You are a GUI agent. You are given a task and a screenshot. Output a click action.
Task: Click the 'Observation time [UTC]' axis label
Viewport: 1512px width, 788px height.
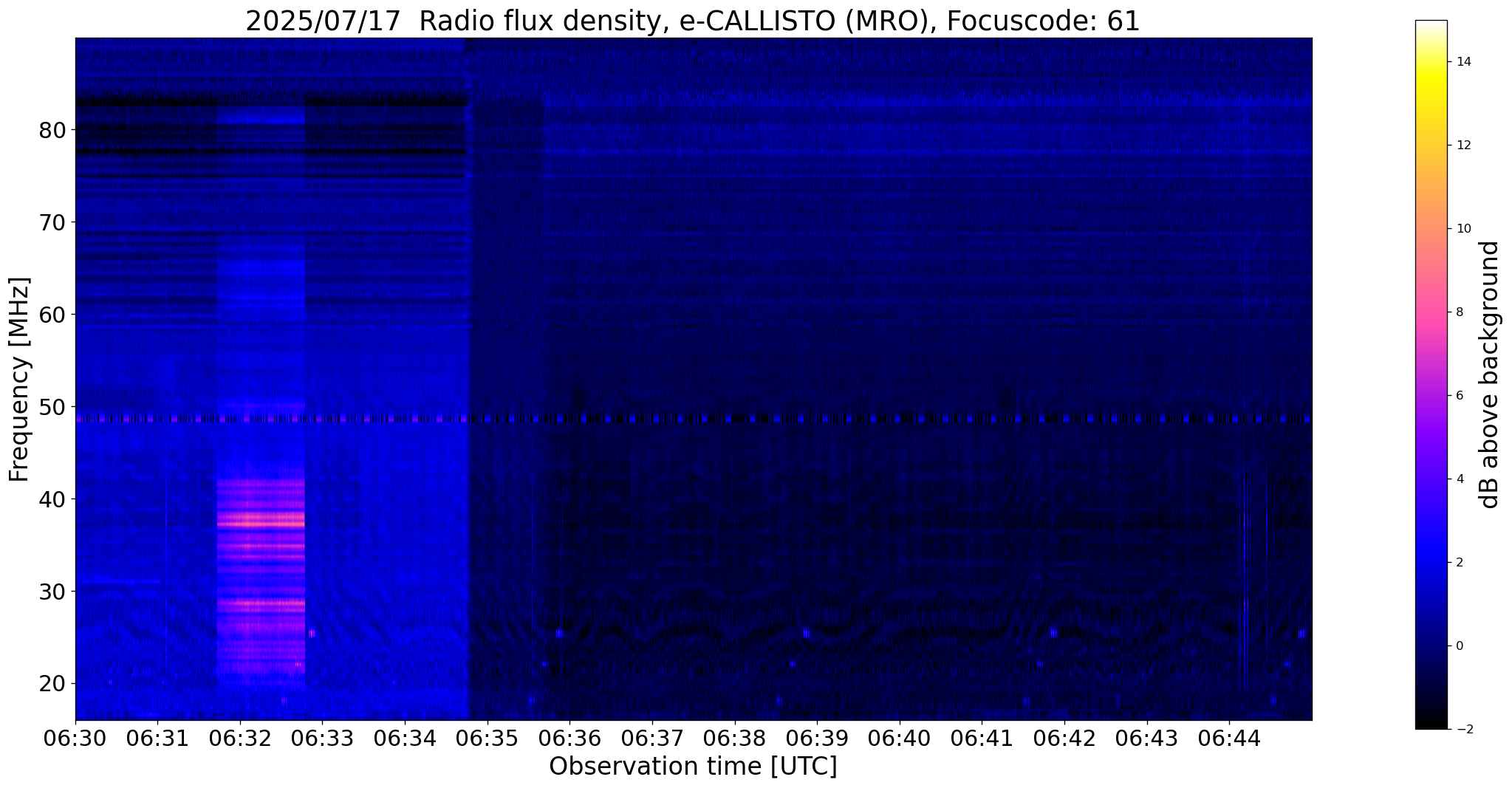click(693, 767)
